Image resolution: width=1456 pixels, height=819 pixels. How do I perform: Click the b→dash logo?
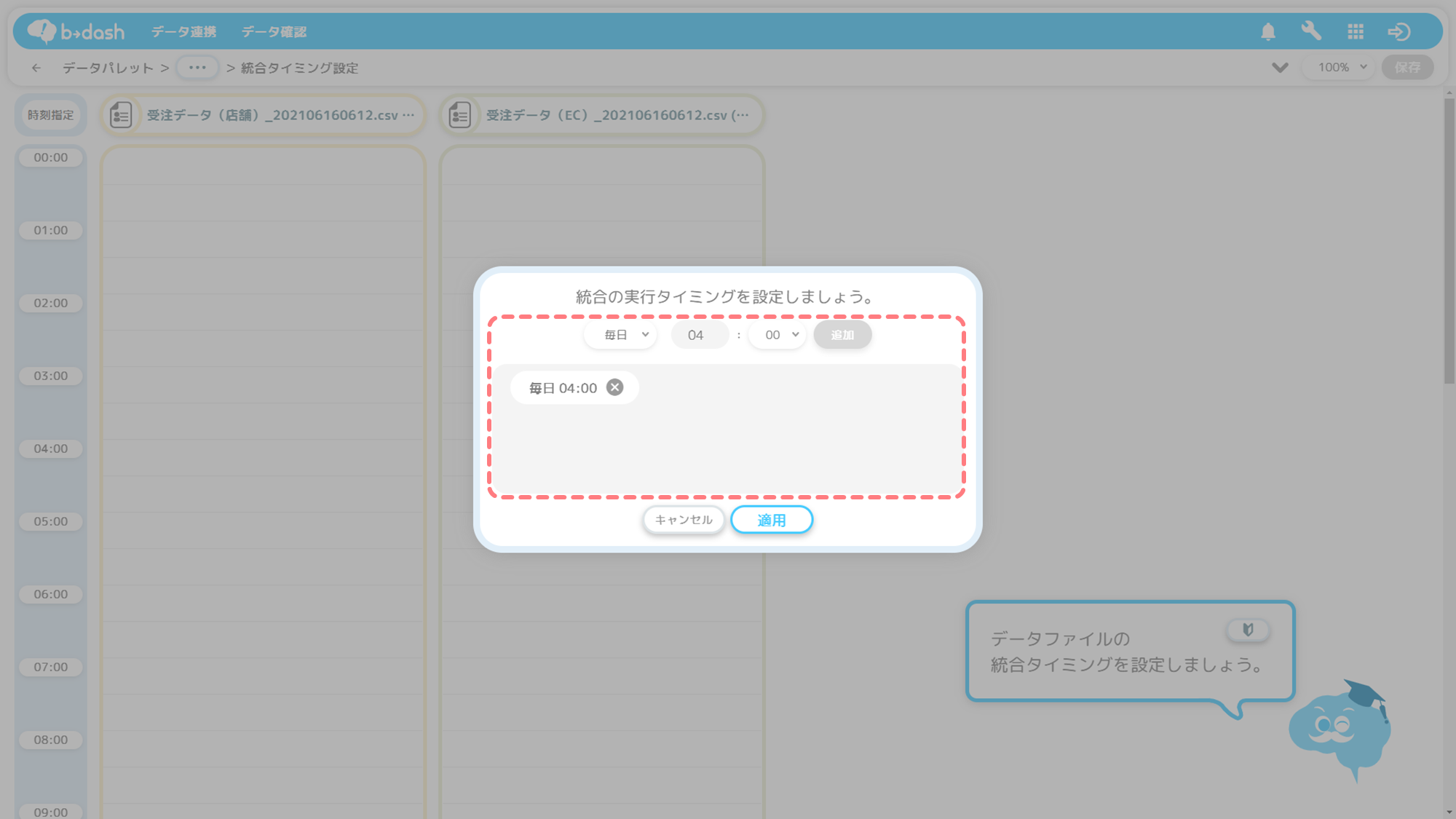(76, 31)
